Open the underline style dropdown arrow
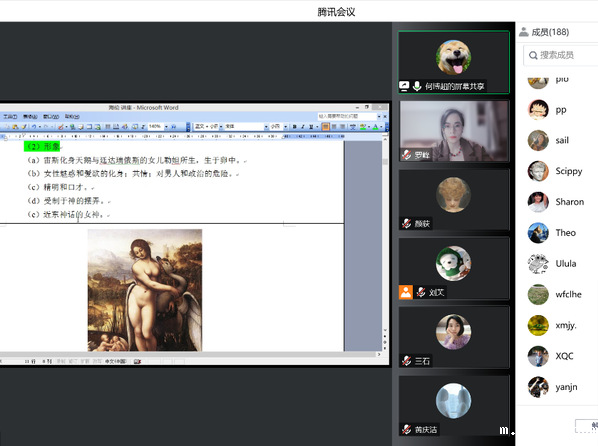Image resolution: width=598 pixels, height=446 pixels. (317, 127)
